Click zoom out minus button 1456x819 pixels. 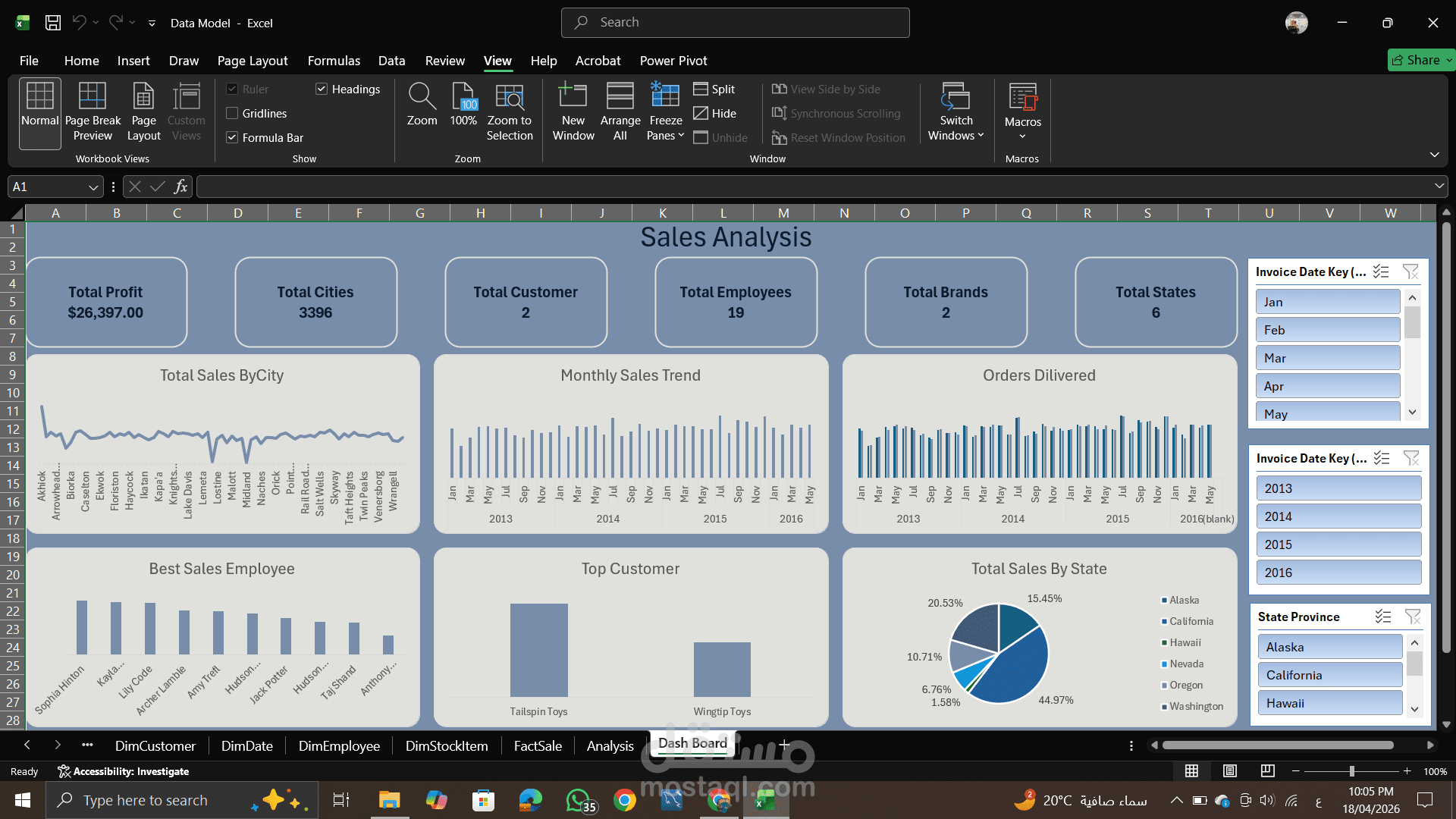(x=1296, y=771)
